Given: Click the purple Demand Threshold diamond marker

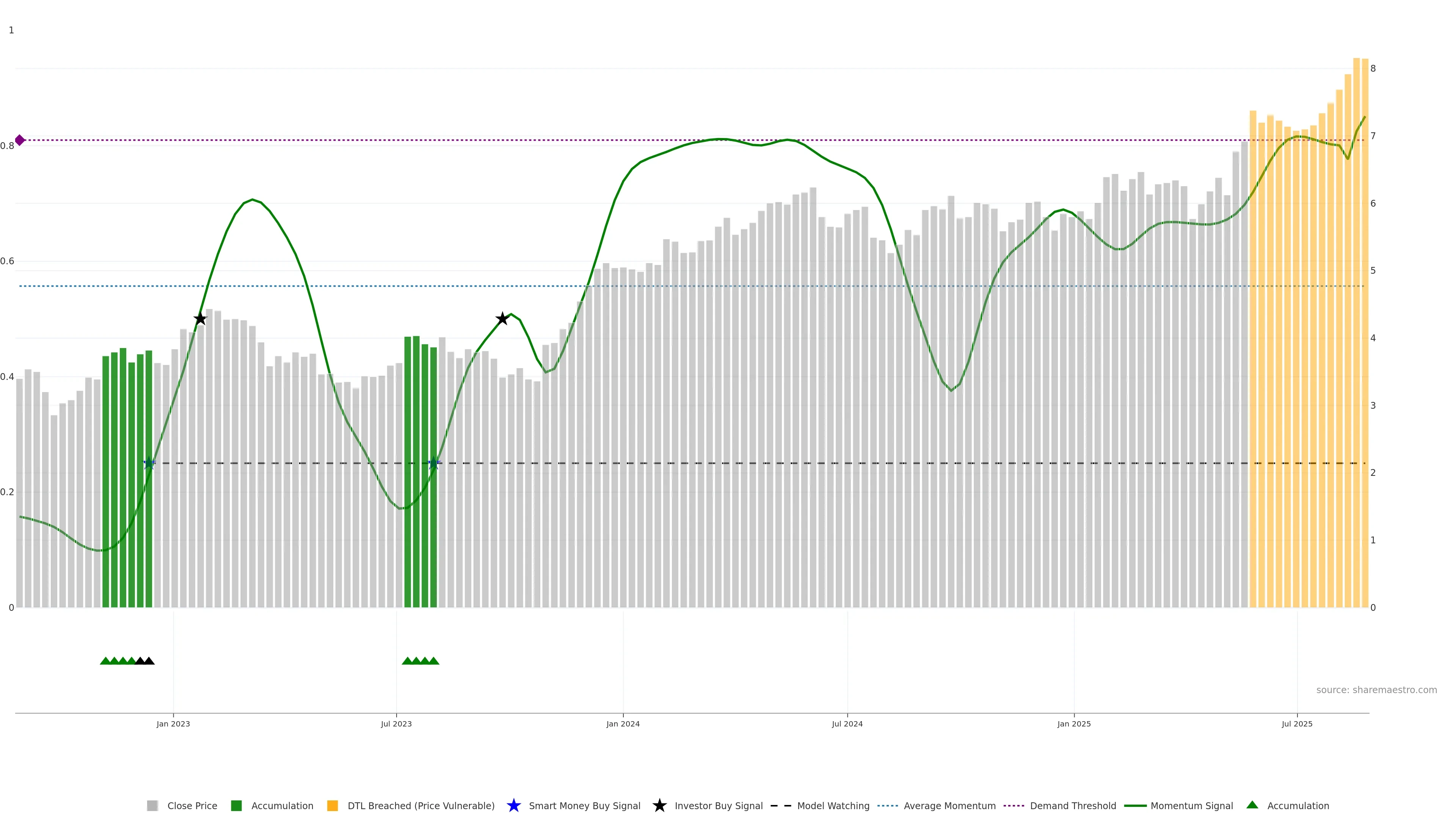Looking at the screenshot, I should 20,140.
